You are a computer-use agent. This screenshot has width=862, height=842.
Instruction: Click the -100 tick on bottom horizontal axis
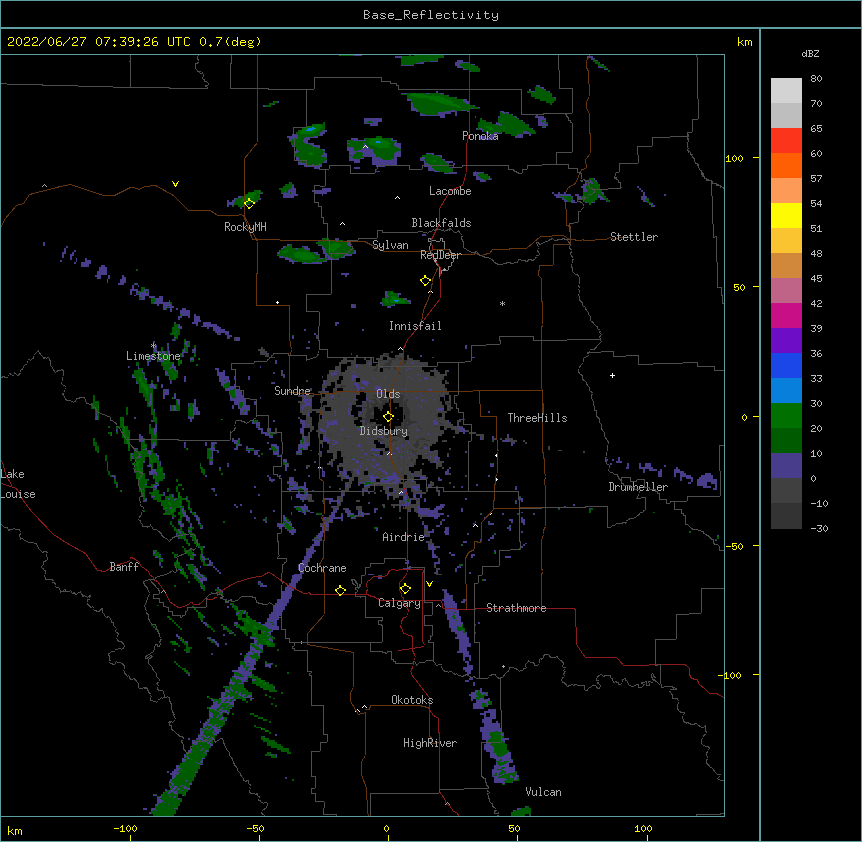125,828
